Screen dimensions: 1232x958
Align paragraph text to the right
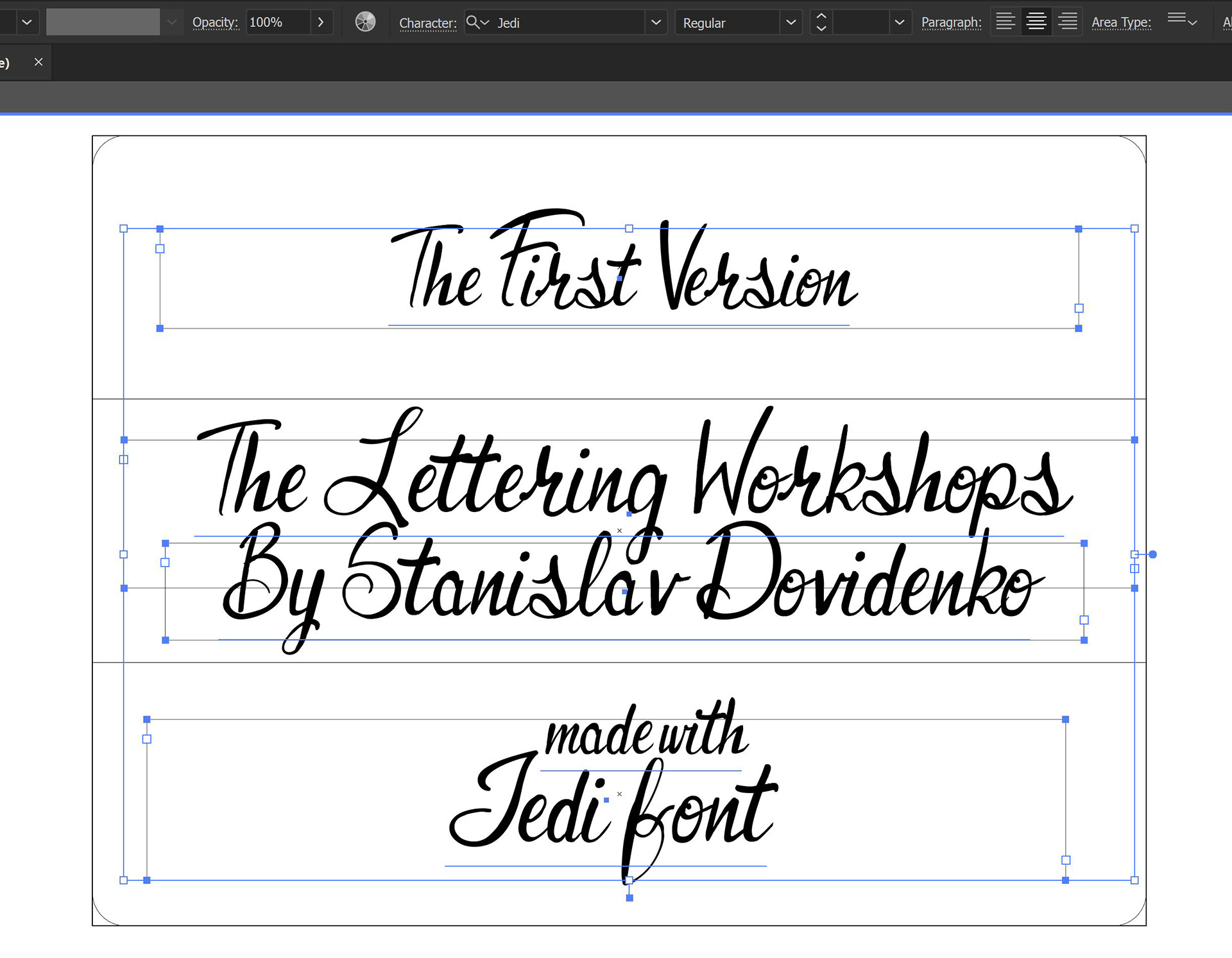pos(1067,22)
